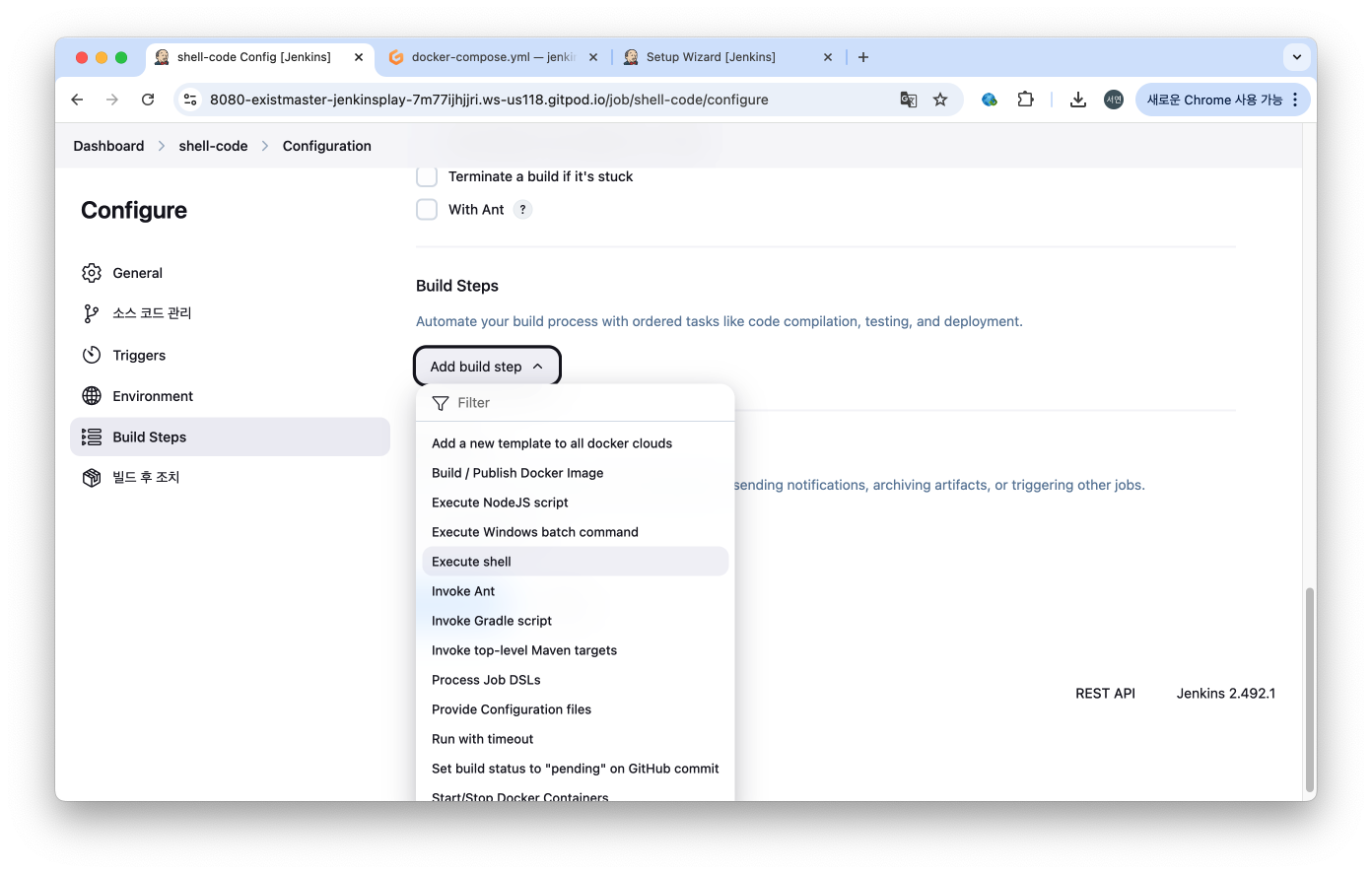1372x874 pixels.
Task: Open Chrome three-dot menu
Action: (x=1295, y=100)
